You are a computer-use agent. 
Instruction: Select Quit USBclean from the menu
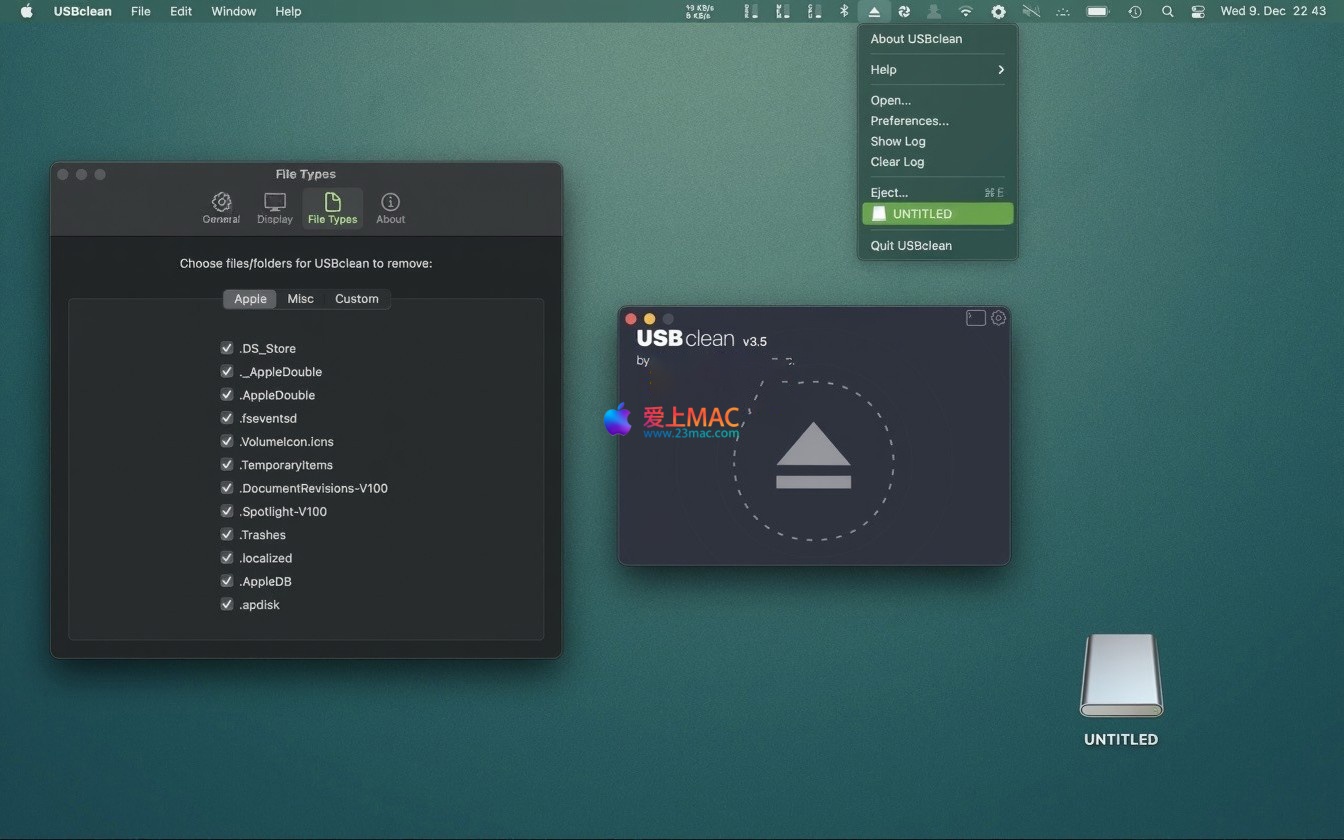[911, 245]
